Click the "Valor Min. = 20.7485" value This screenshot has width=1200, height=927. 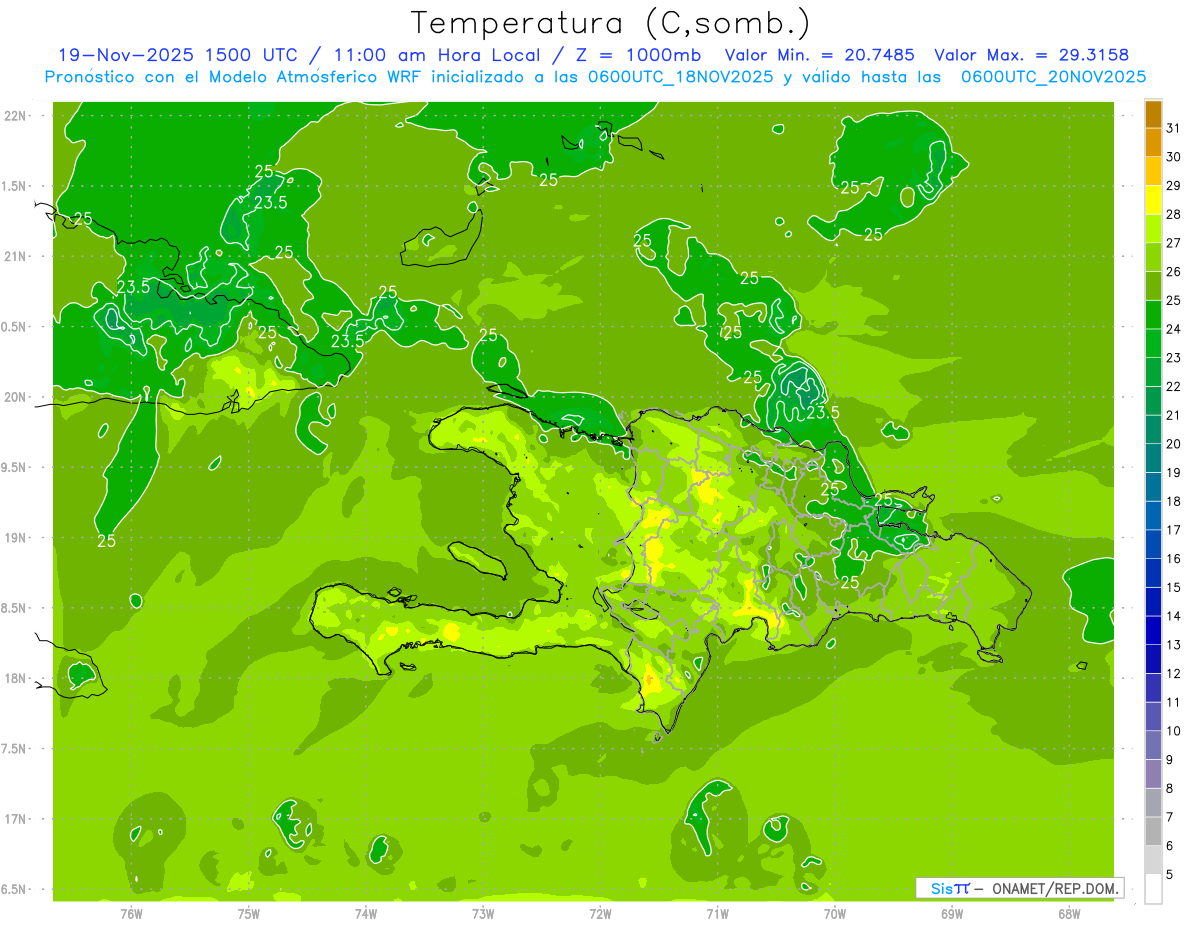tap(820, 55)
